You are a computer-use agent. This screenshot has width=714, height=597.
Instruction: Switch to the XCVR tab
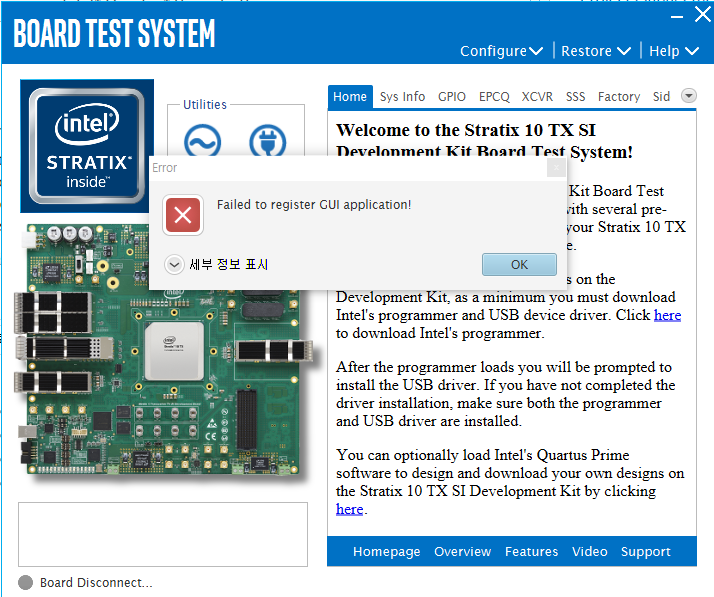(537, 97)
